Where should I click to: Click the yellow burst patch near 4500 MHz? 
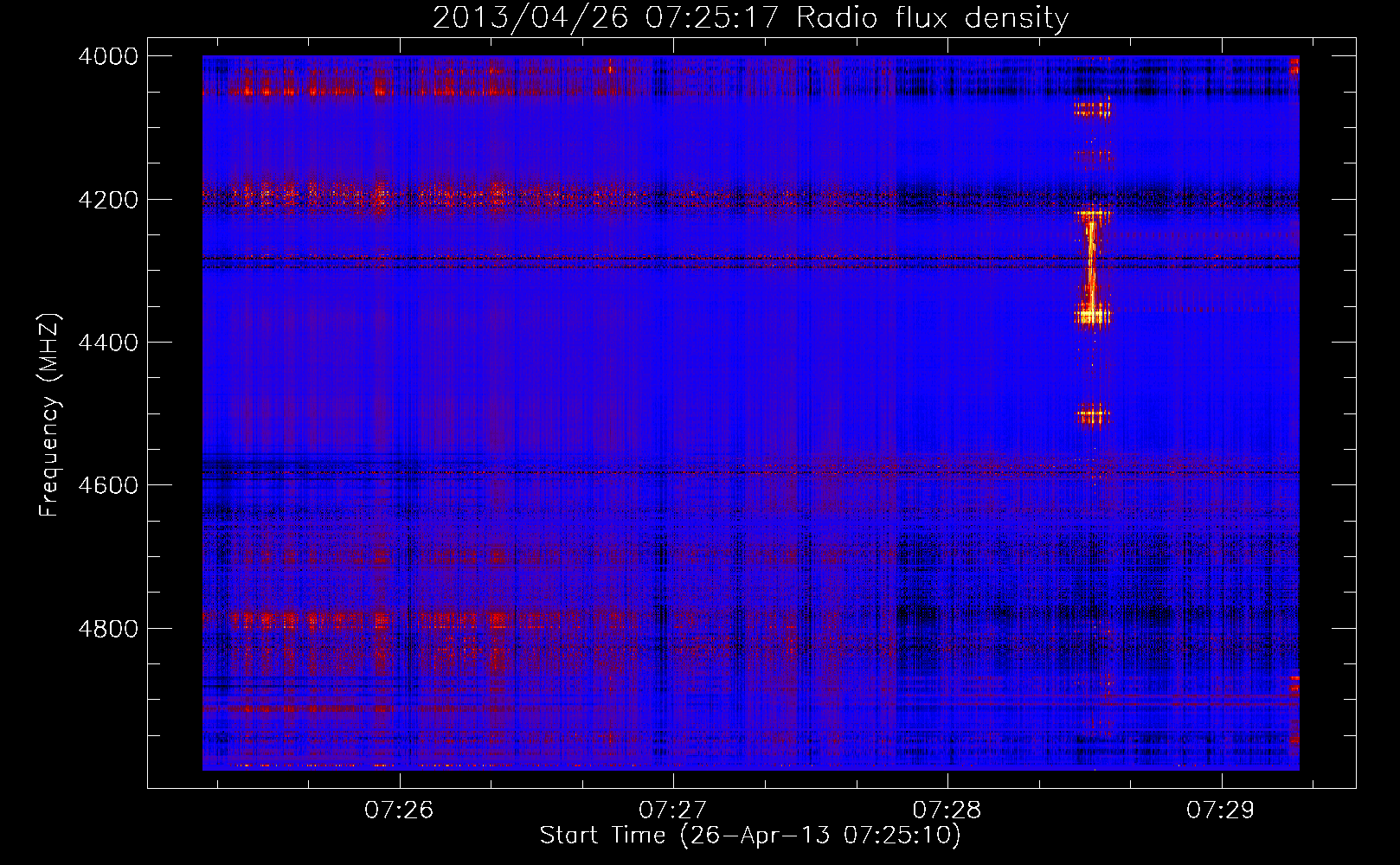coord(1093,415)
